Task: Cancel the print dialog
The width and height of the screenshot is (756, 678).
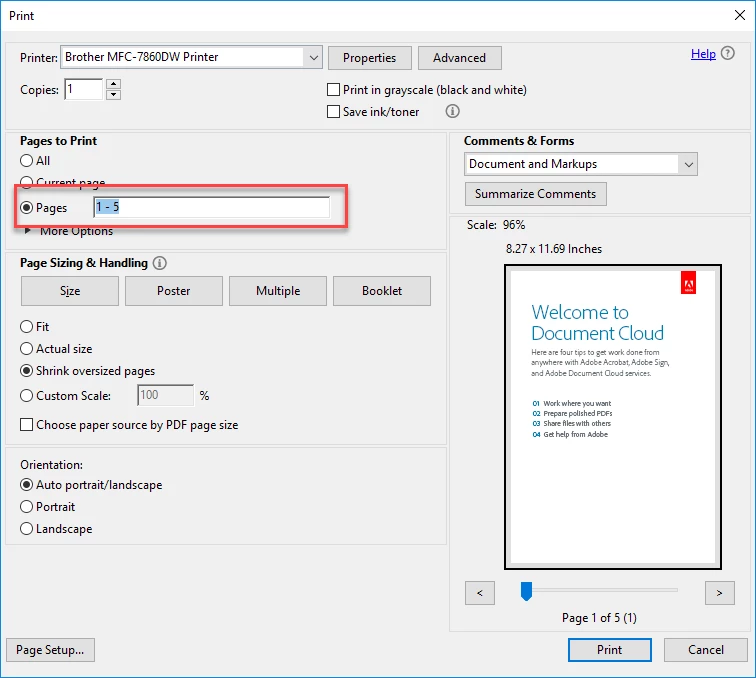Action: pyautogui.click(x=706, y=650)
